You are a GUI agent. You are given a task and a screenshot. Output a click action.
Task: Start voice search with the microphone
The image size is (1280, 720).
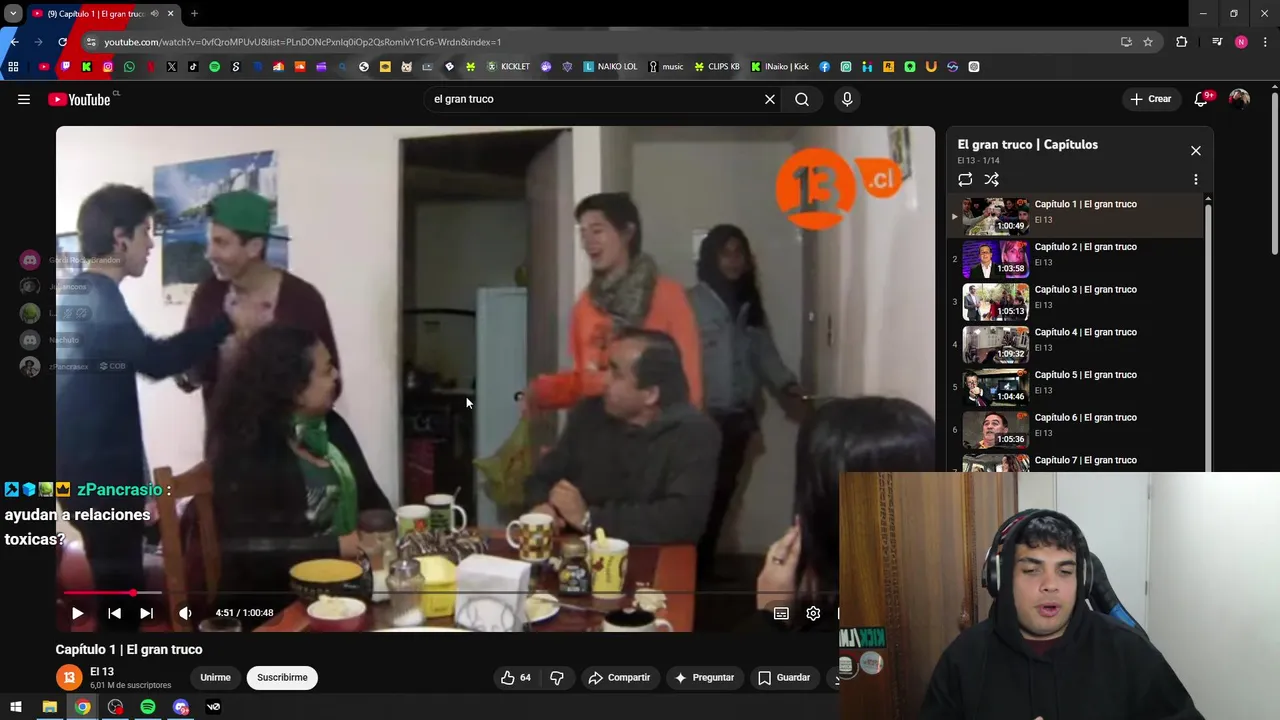click(x=847, y=99)
